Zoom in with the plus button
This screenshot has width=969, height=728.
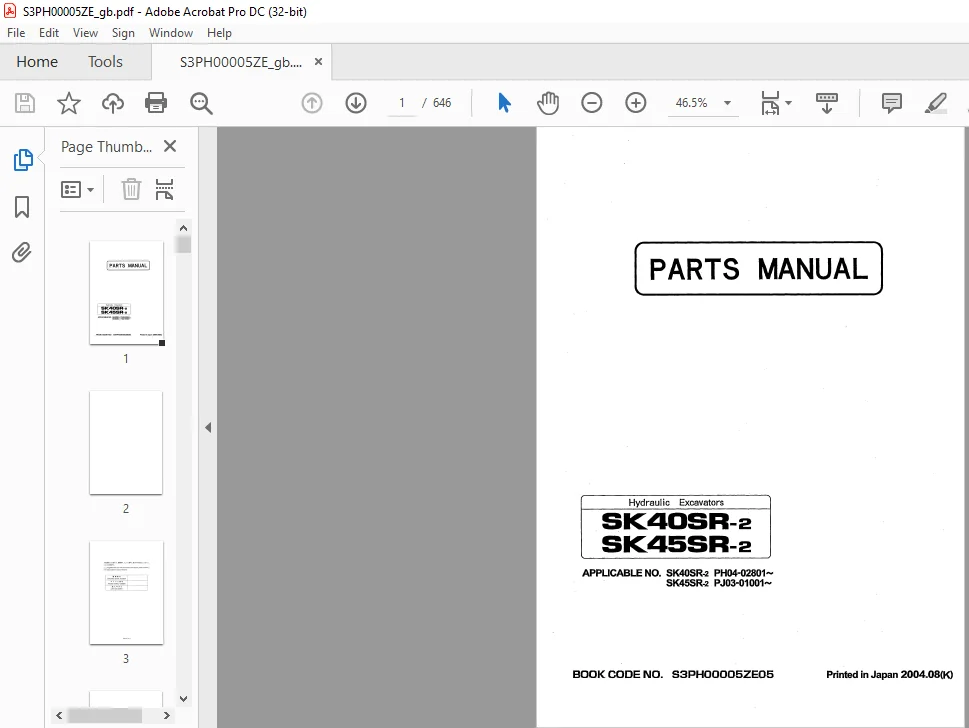click(635, 103)
